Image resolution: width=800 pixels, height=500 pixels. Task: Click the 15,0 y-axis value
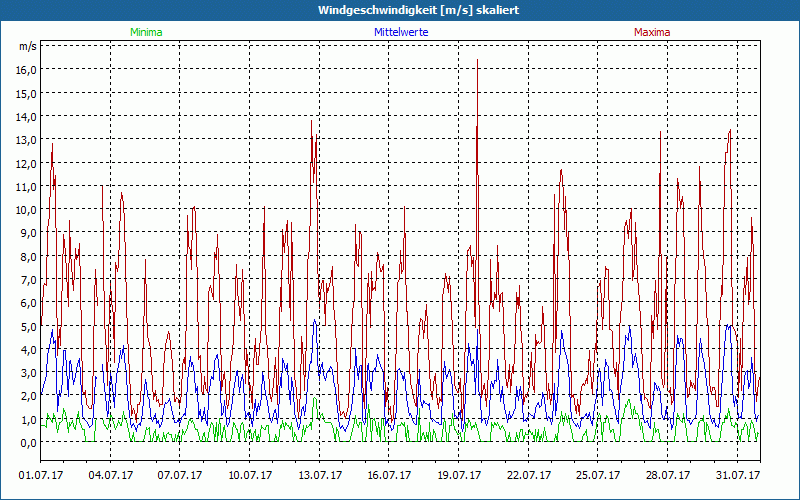click(27, 93)
